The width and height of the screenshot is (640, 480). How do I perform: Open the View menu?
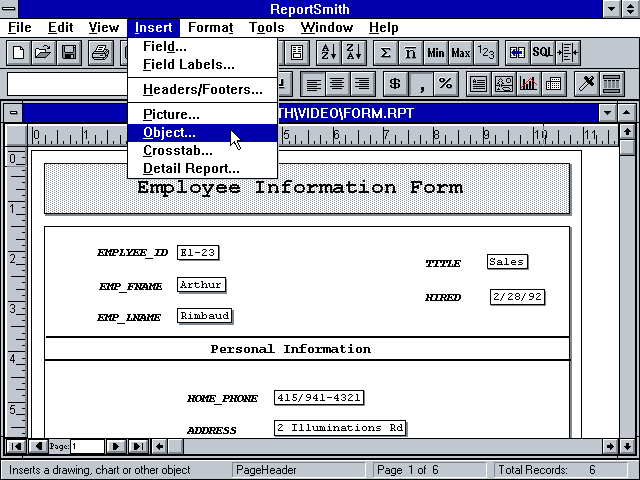coord(104,28)
